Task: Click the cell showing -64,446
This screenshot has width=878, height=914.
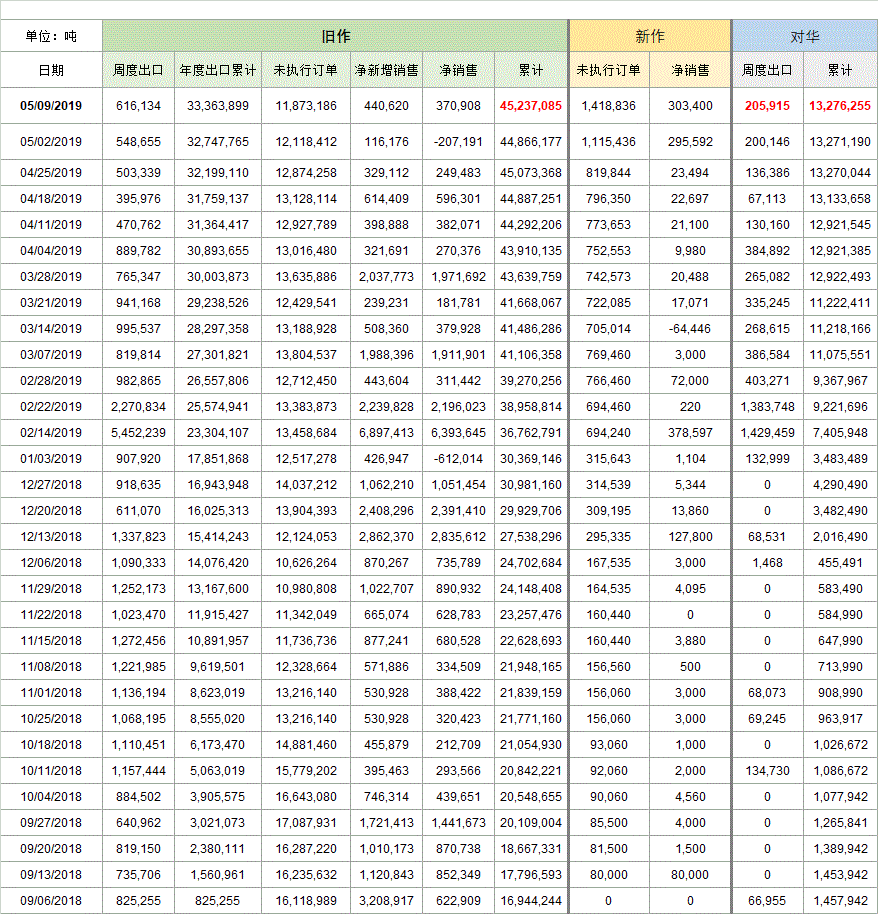Action: click(x=690, y=328)
